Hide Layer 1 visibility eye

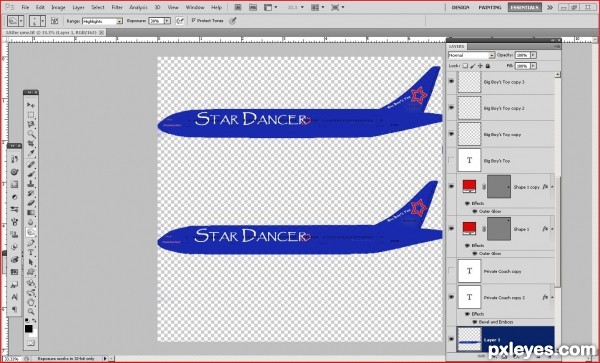(x=452, y=339)
